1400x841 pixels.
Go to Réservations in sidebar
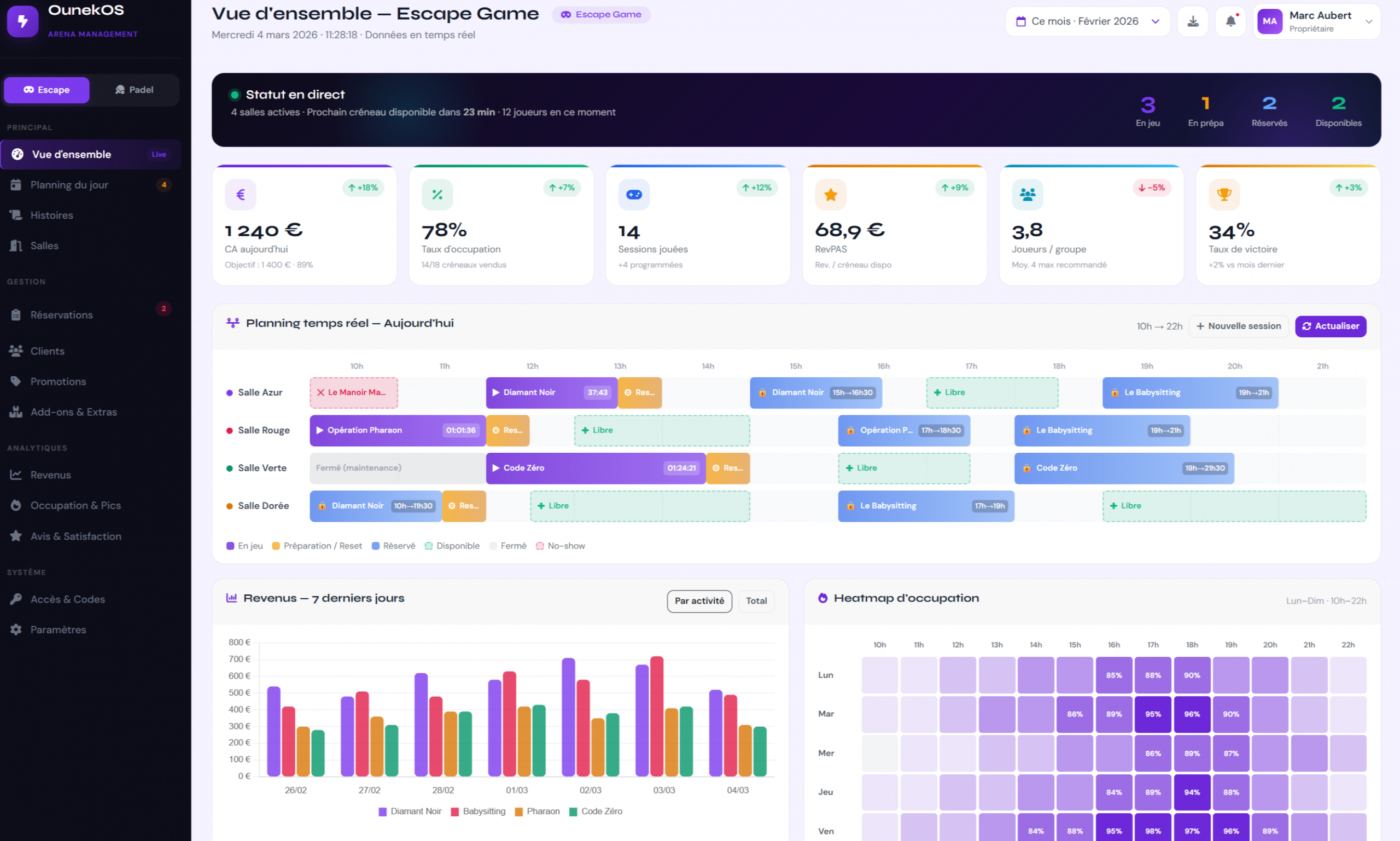(61, 315)
